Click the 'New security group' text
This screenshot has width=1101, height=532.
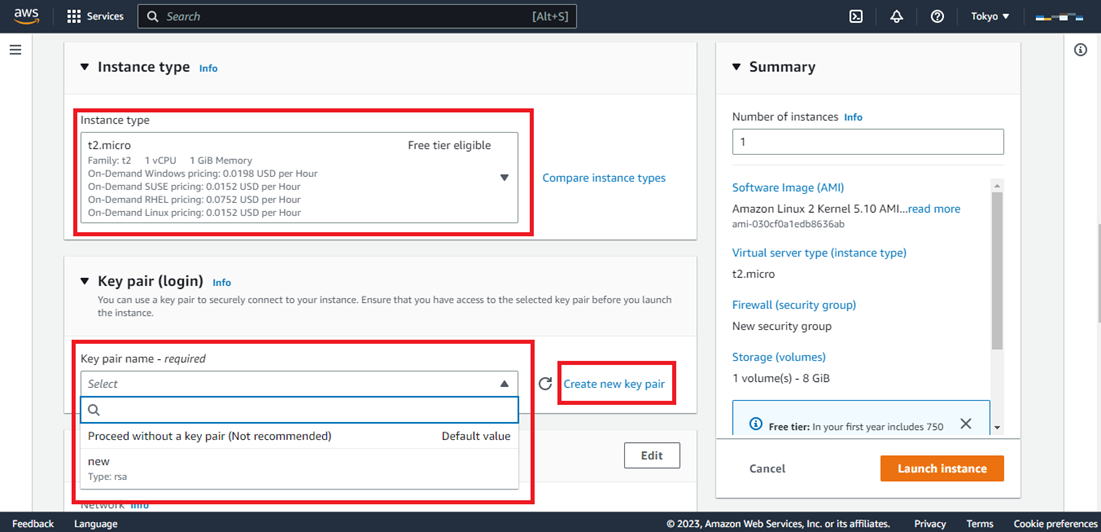click(x=782, y=326)
